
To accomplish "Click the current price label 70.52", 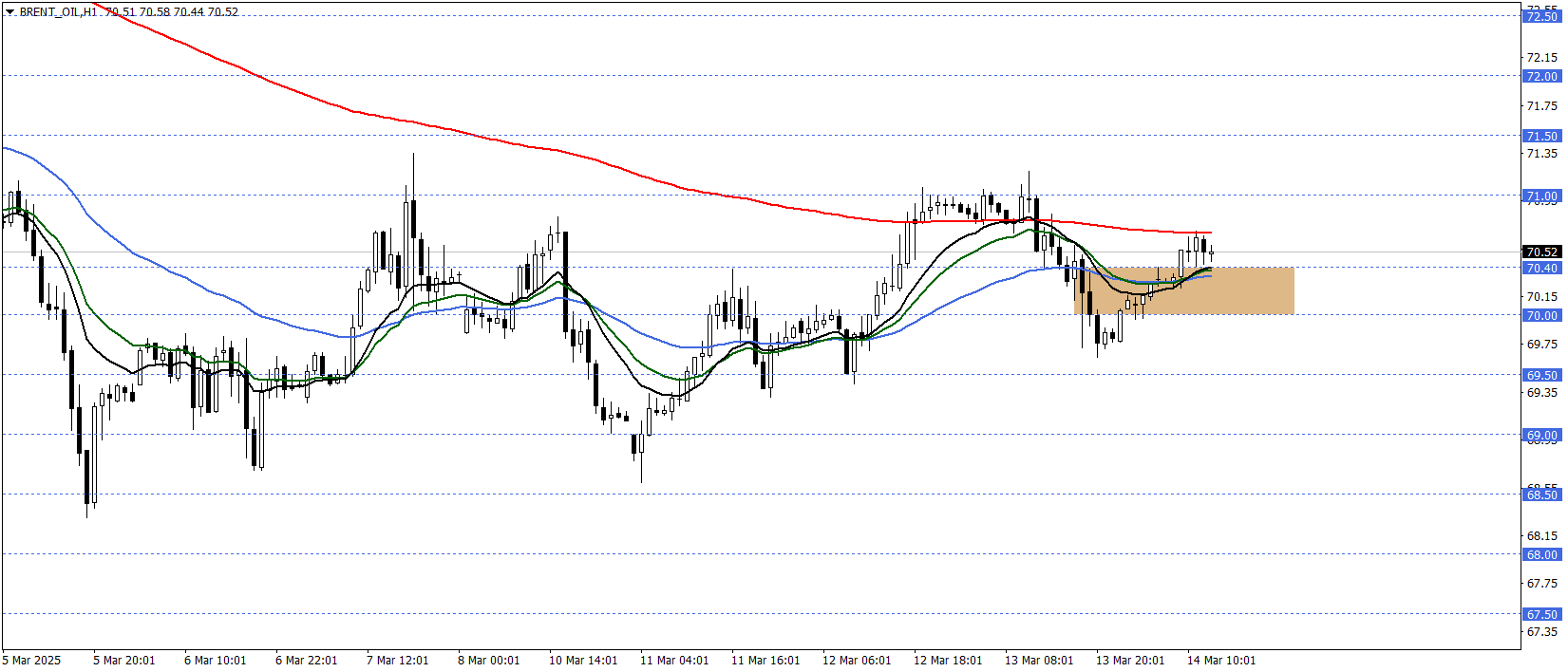I will pyautogui.click(x=1541, y=252).
